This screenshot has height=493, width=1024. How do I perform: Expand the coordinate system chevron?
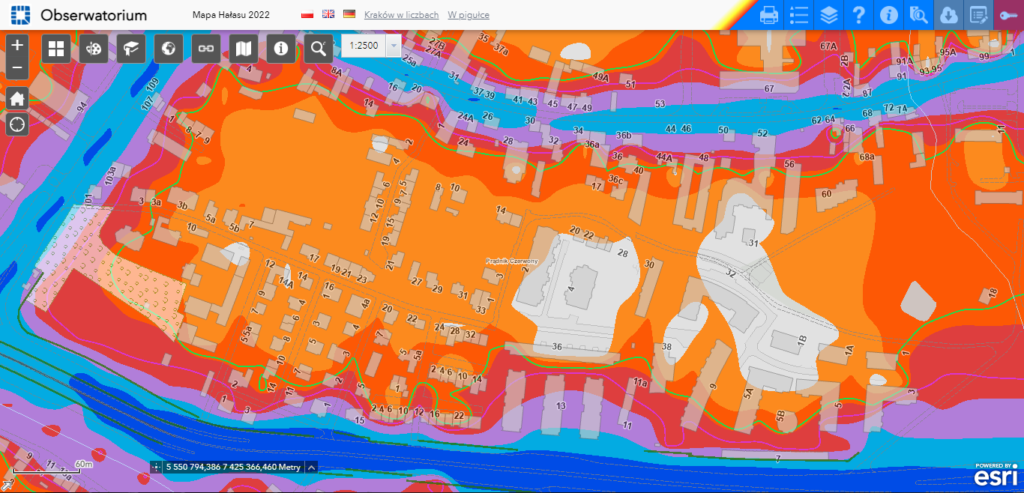312,466
